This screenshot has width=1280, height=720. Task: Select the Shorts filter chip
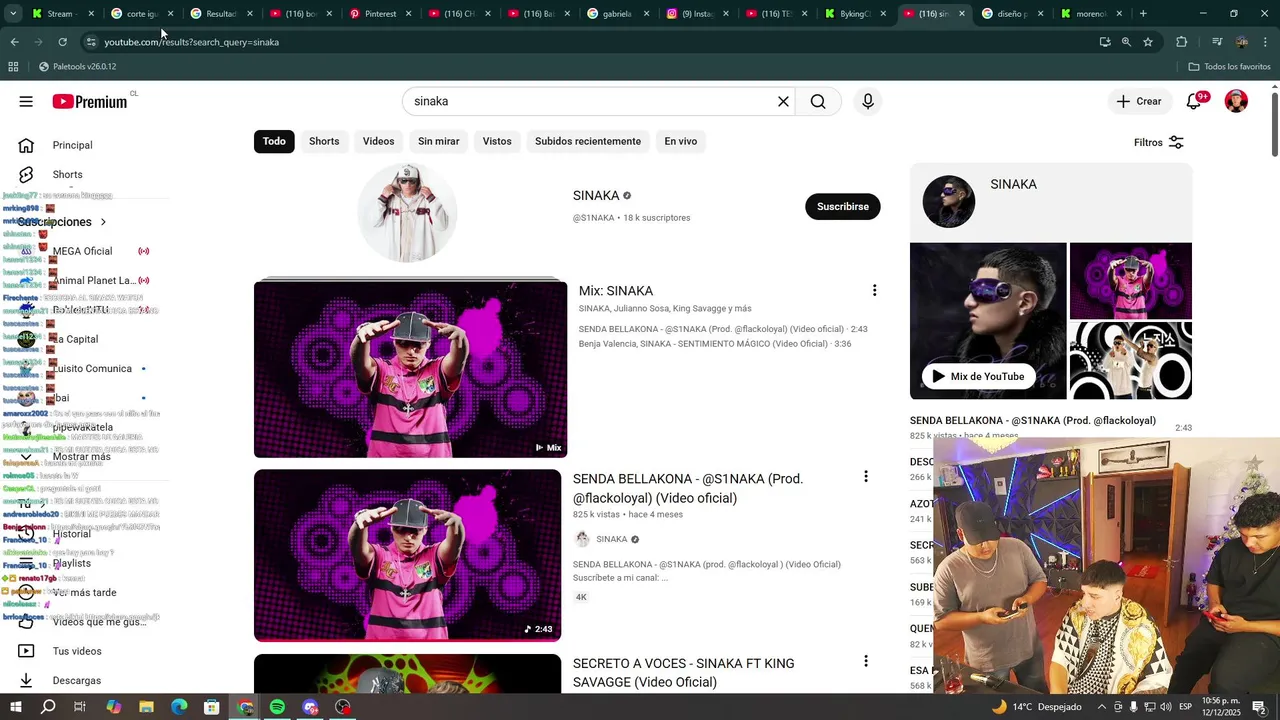324,141
